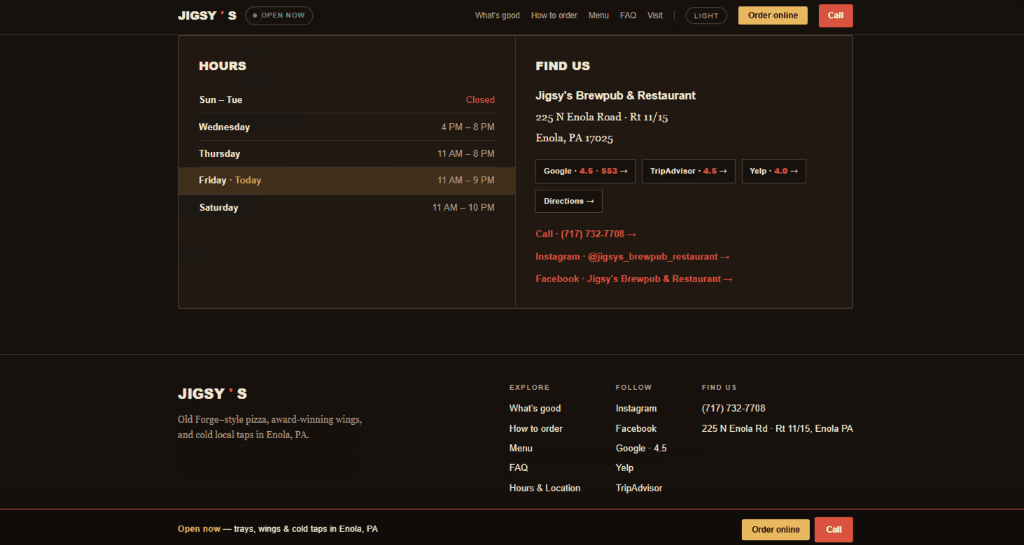Click the Open Now status pill
The height and width of the screenshot is (545, 1024).
[x=279, y=16]
